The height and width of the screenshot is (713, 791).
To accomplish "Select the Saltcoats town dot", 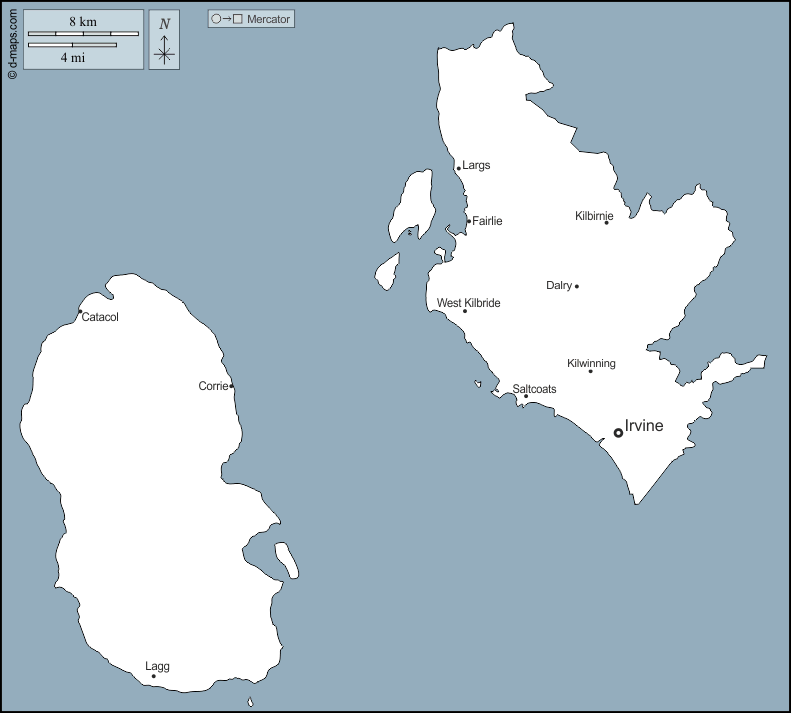I will tap(526, 396).
